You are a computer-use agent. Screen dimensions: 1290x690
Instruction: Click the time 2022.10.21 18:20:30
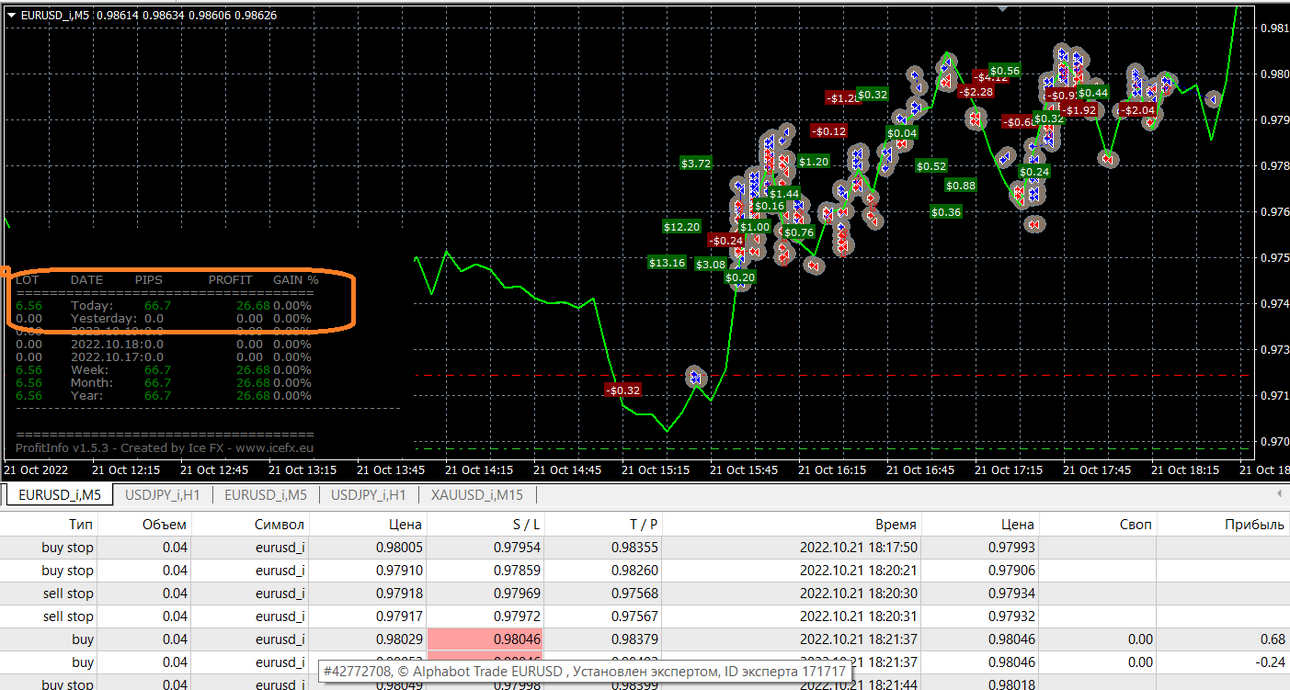(859, 593)
